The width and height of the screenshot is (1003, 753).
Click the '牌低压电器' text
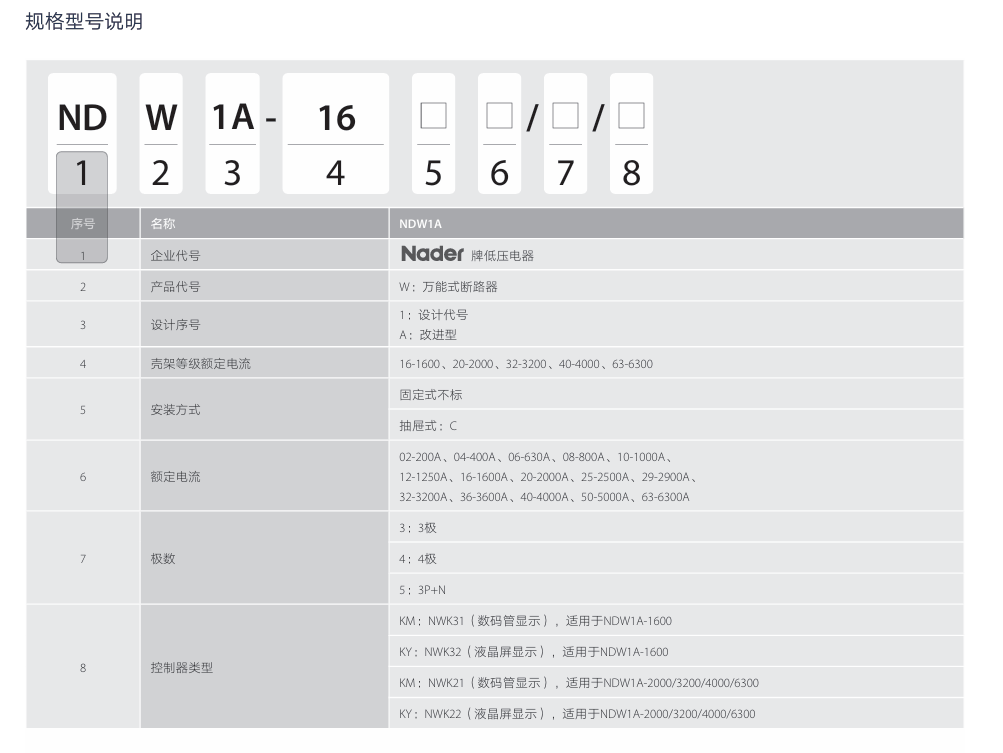502,256
